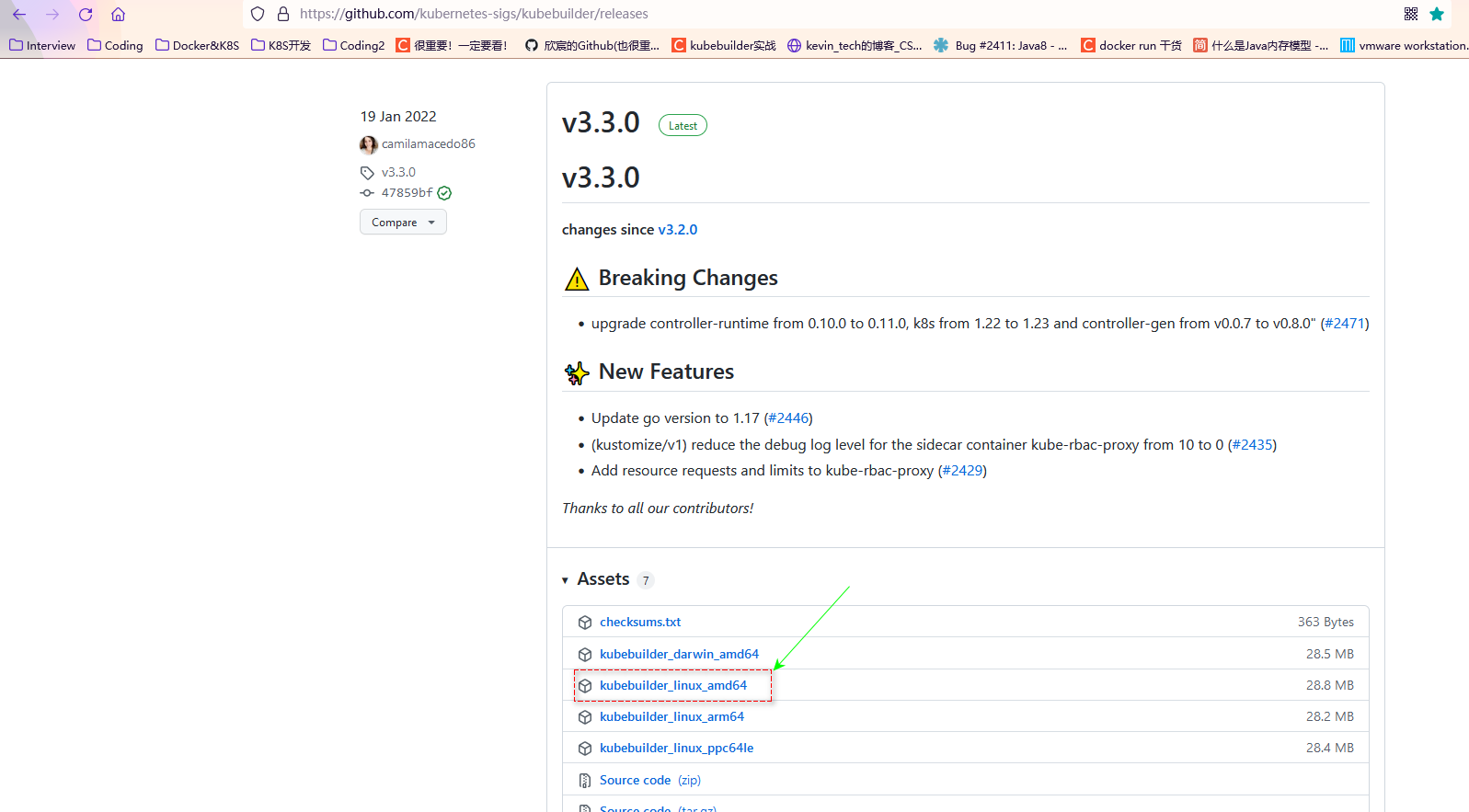Click the Assets count badge 7
Viewport: 1469px width, 812px height.
pos(646,580)
